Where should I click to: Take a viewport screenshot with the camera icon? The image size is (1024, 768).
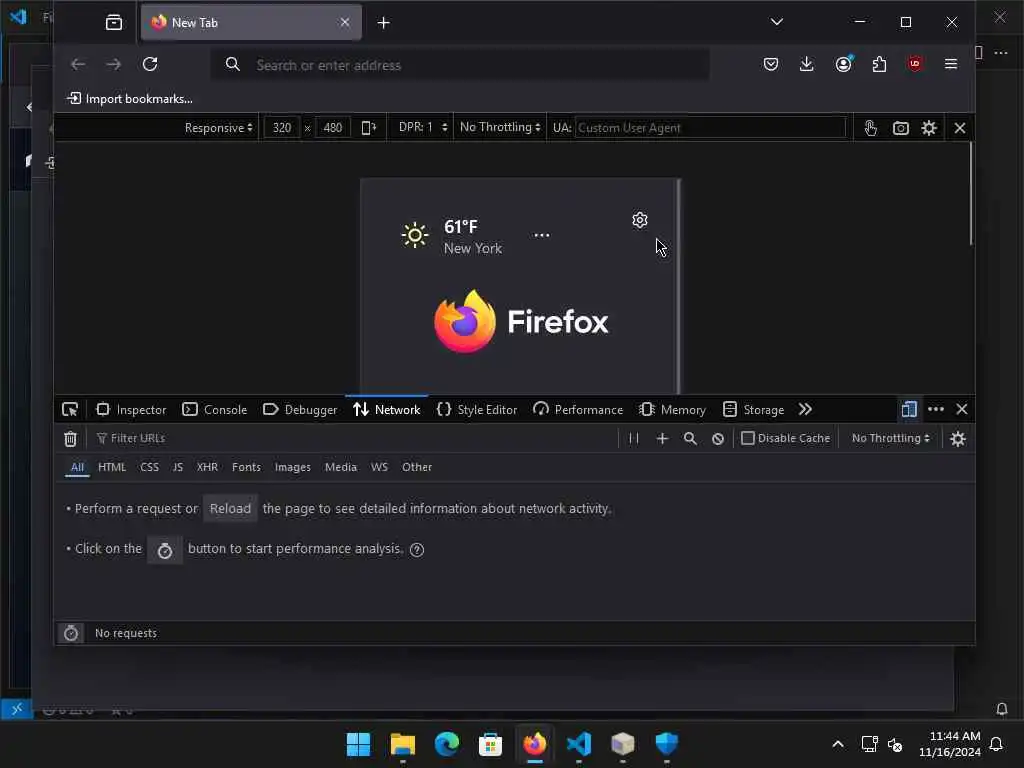(901, 128)
